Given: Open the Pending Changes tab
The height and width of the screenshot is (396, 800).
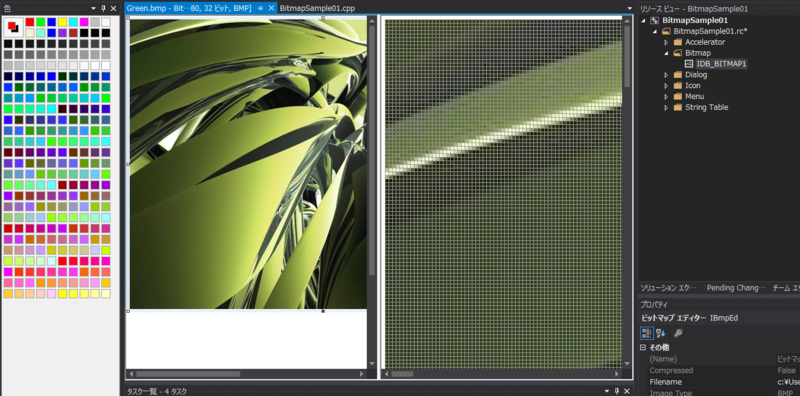Looking at the screenshot, I should coord(736,288).
